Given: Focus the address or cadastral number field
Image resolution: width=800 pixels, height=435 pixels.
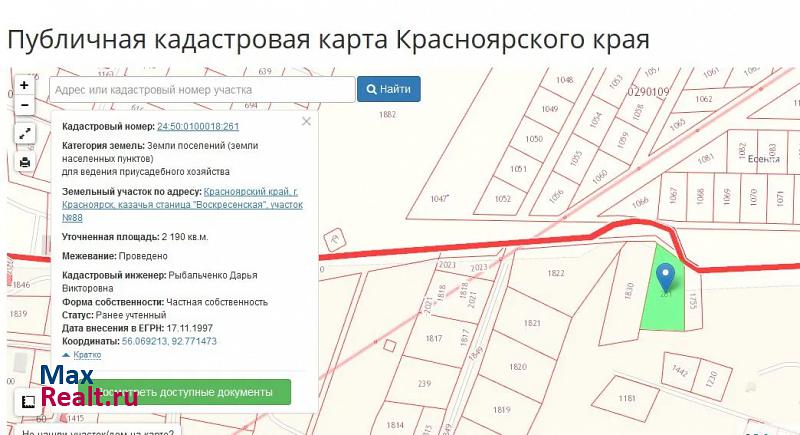Looking at the screenshot, I should click(x=200, y=89).
